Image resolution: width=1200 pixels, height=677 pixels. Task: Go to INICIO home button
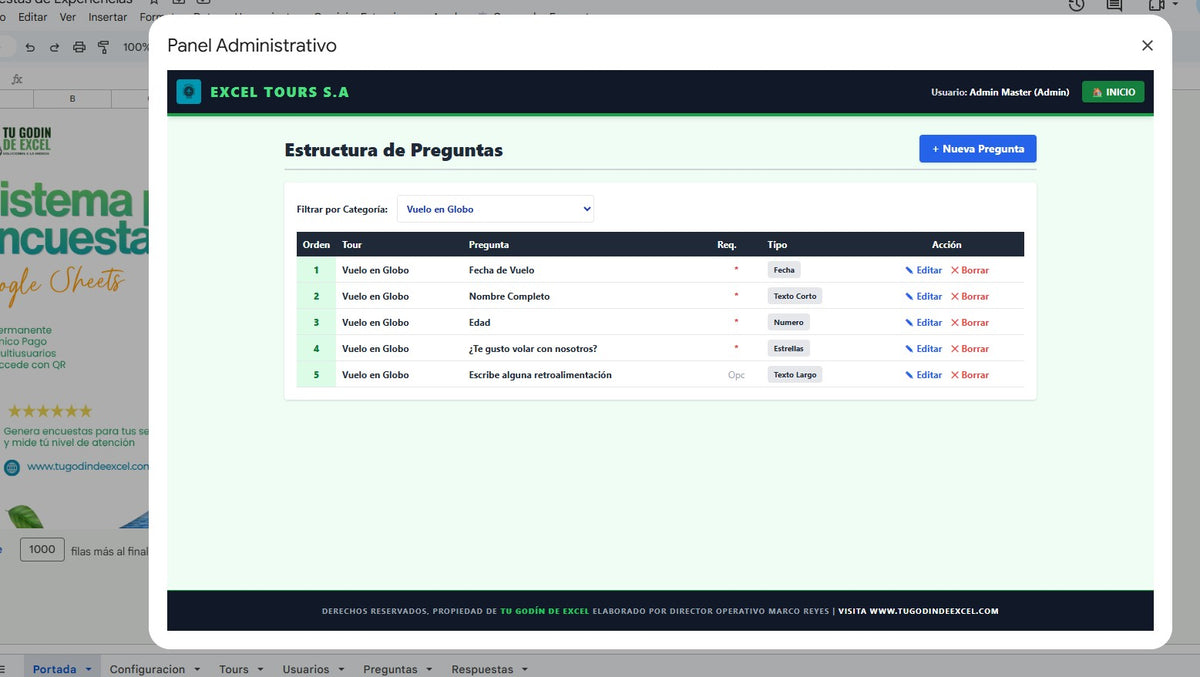(1113, 92)
